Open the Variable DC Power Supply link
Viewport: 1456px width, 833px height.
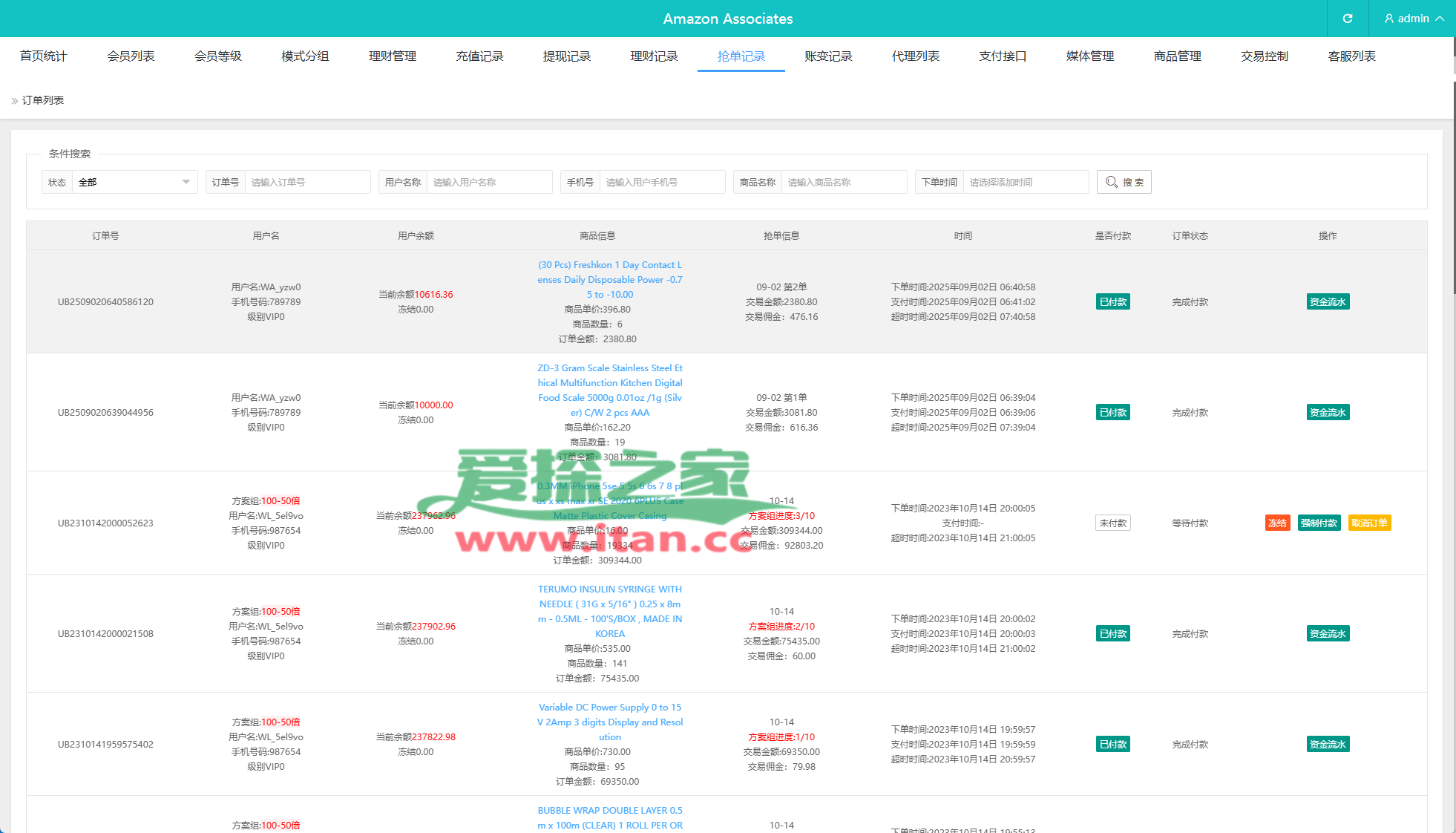(x=610, y=722)
